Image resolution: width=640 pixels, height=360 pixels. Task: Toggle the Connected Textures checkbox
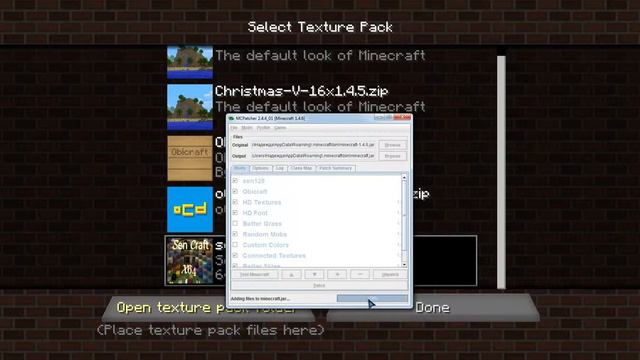(x=235, y=255)
